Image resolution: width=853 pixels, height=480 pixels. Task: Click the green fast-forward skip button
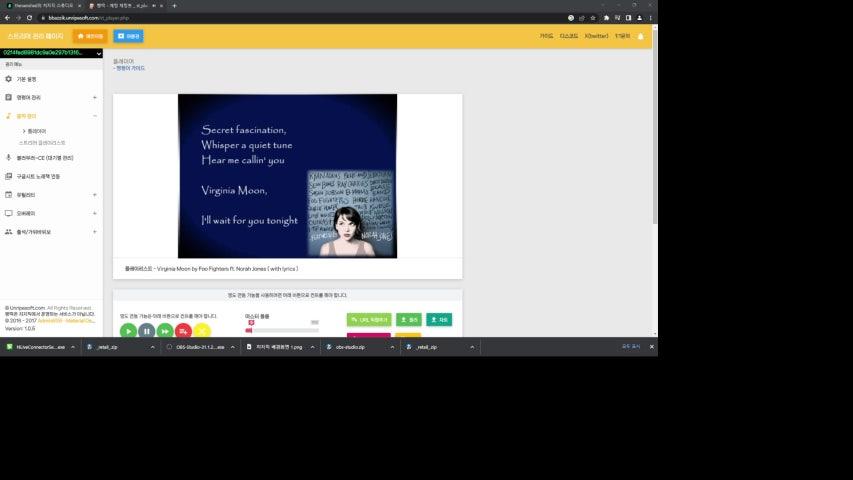pos(165,331)
